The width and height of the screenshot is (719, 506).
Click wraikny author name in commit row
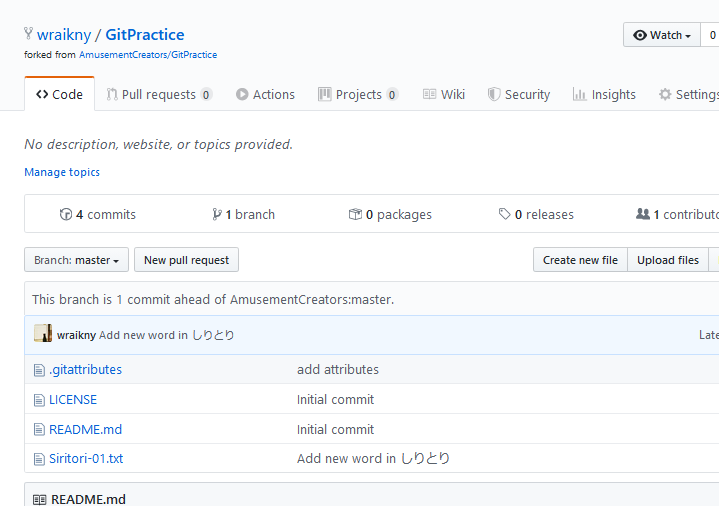pyautogui.click(x=76, y=335)
